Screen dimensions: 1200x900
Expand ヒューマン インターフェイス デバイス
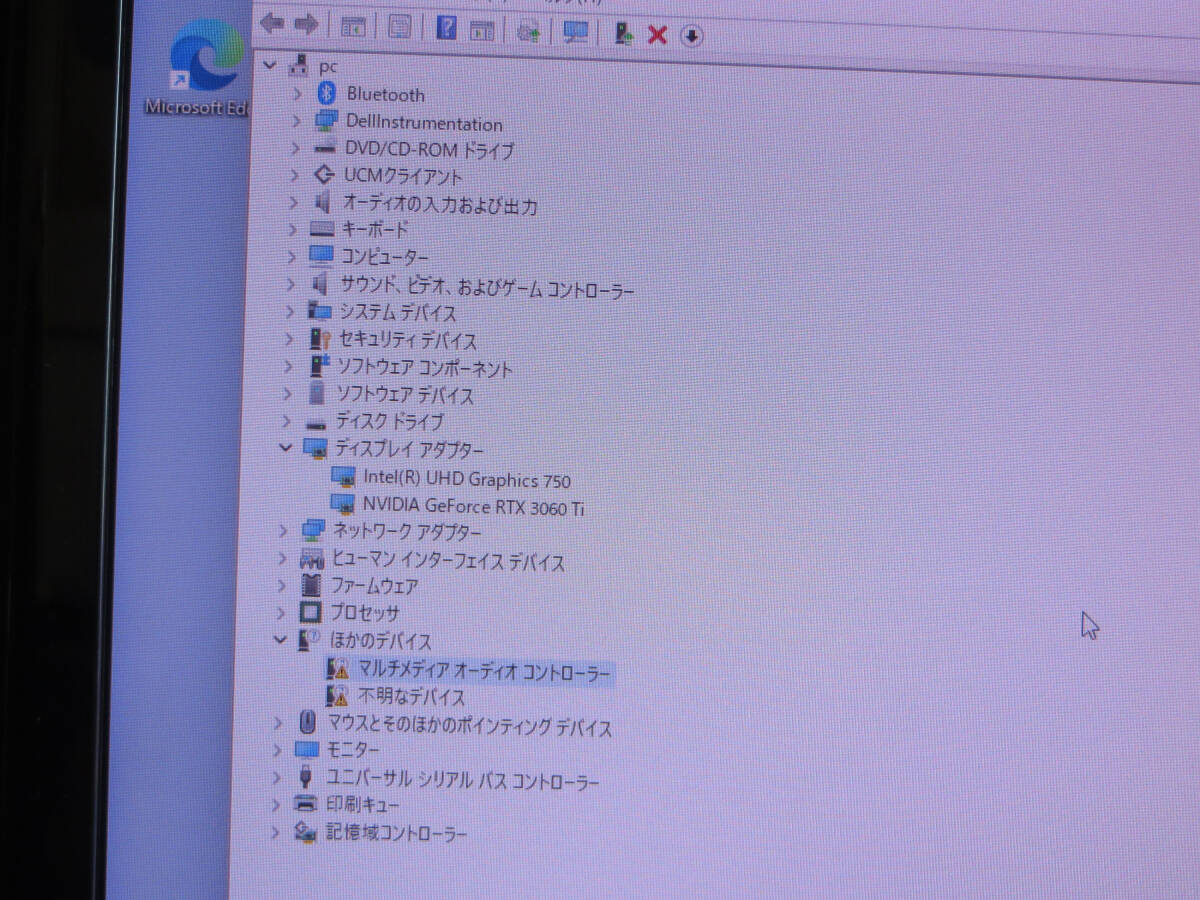point(283,558)
